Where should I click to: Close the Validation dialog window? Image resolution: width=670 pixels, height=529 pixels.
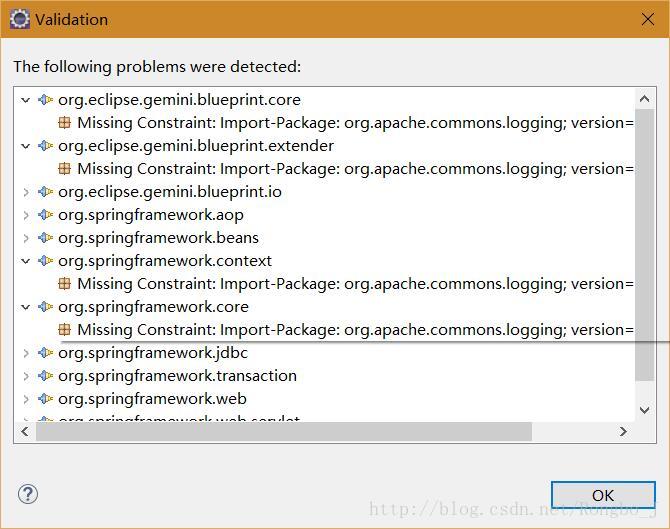[646, 19]
